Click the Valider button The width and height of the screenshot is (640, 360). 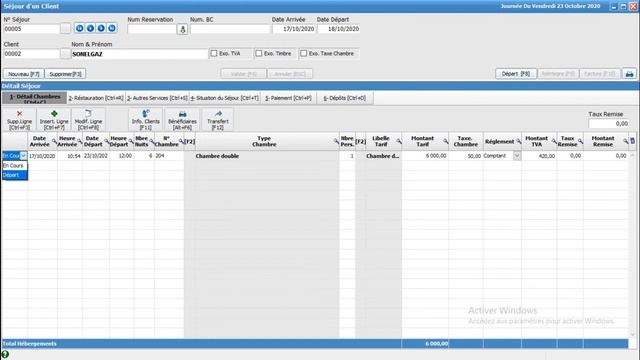(243, 74)
